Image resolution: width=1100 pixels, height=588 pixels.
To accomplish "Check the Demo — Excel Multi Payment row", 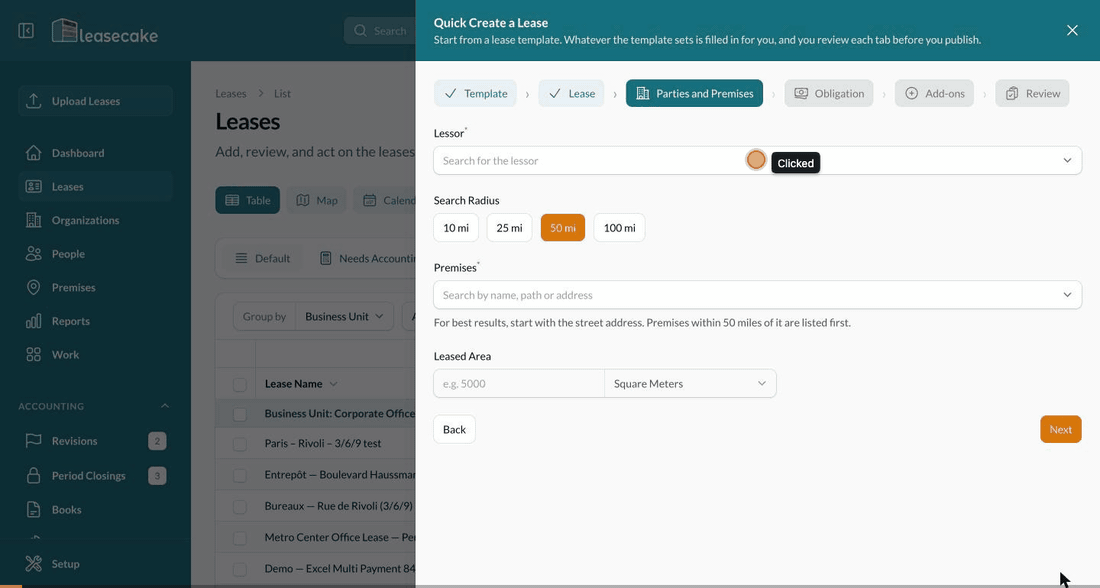I will coord(240,568).
